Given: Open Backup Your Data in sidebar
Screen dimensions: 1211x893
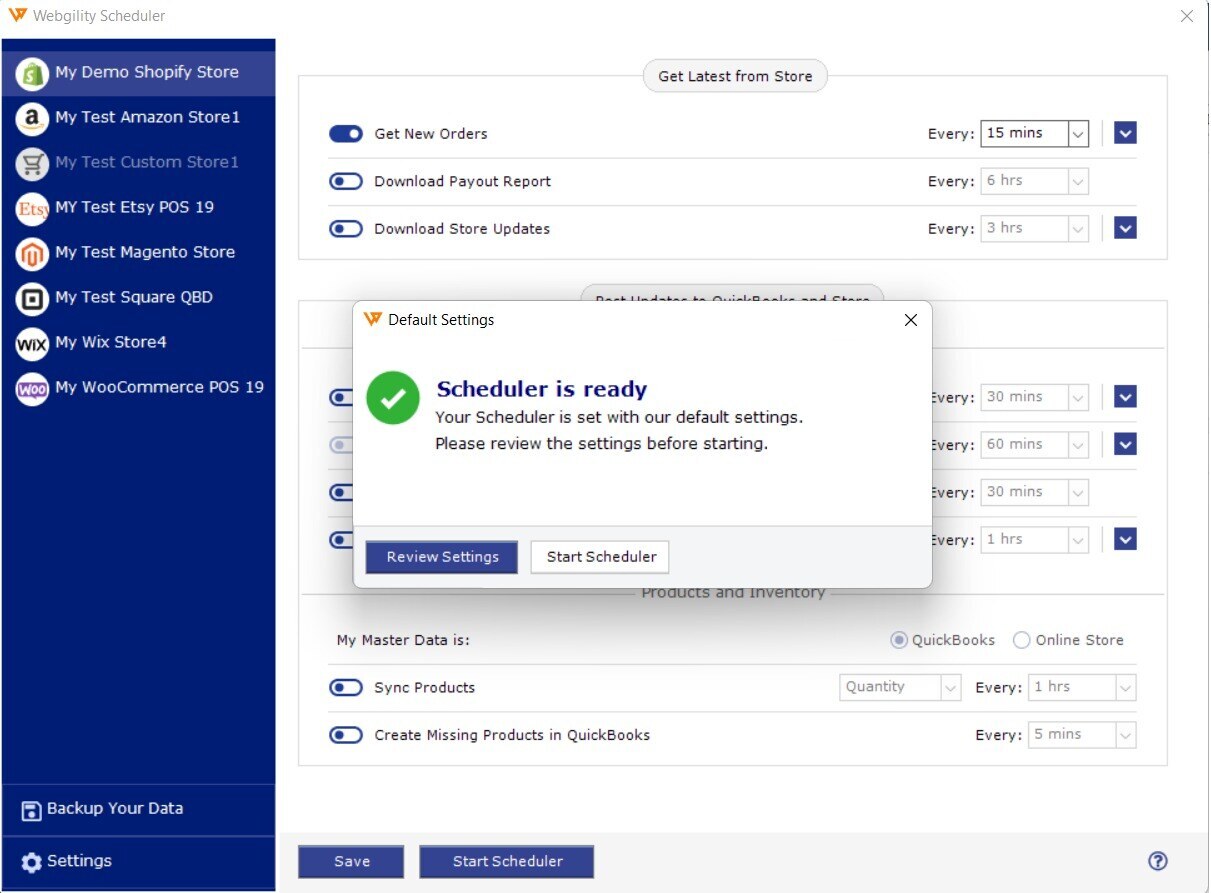Looking at the screenshot, I should tap(115, 809).
